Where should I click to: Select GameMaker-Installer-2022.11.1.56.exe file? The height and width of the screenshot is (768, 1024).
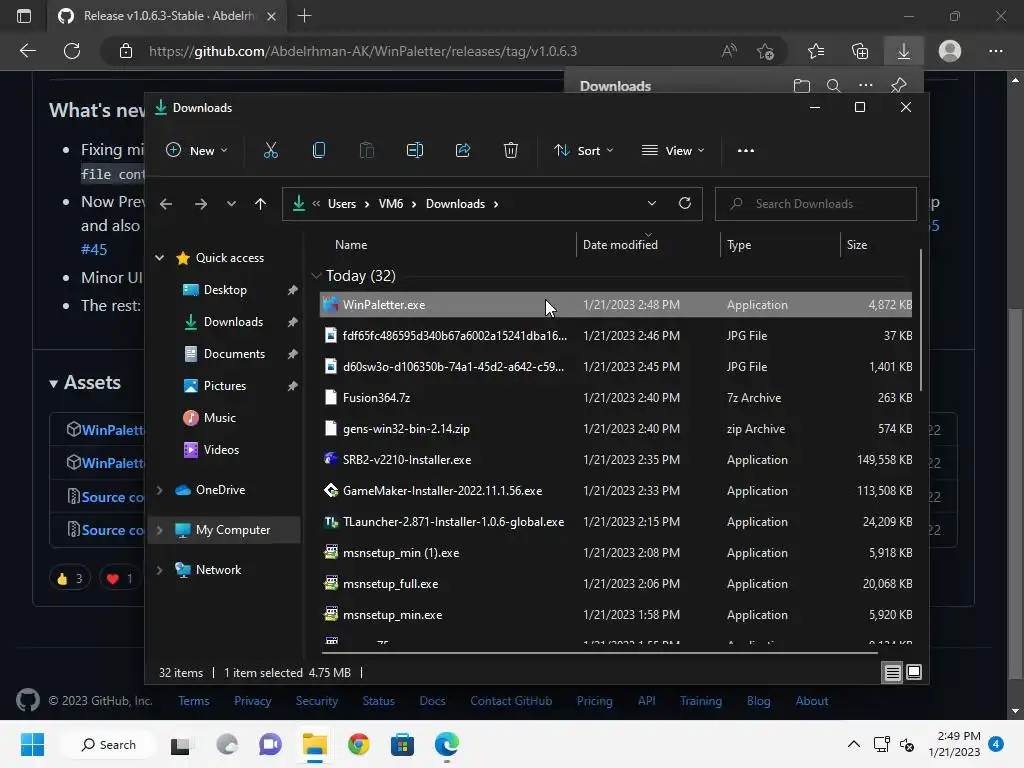pos(616,491)
